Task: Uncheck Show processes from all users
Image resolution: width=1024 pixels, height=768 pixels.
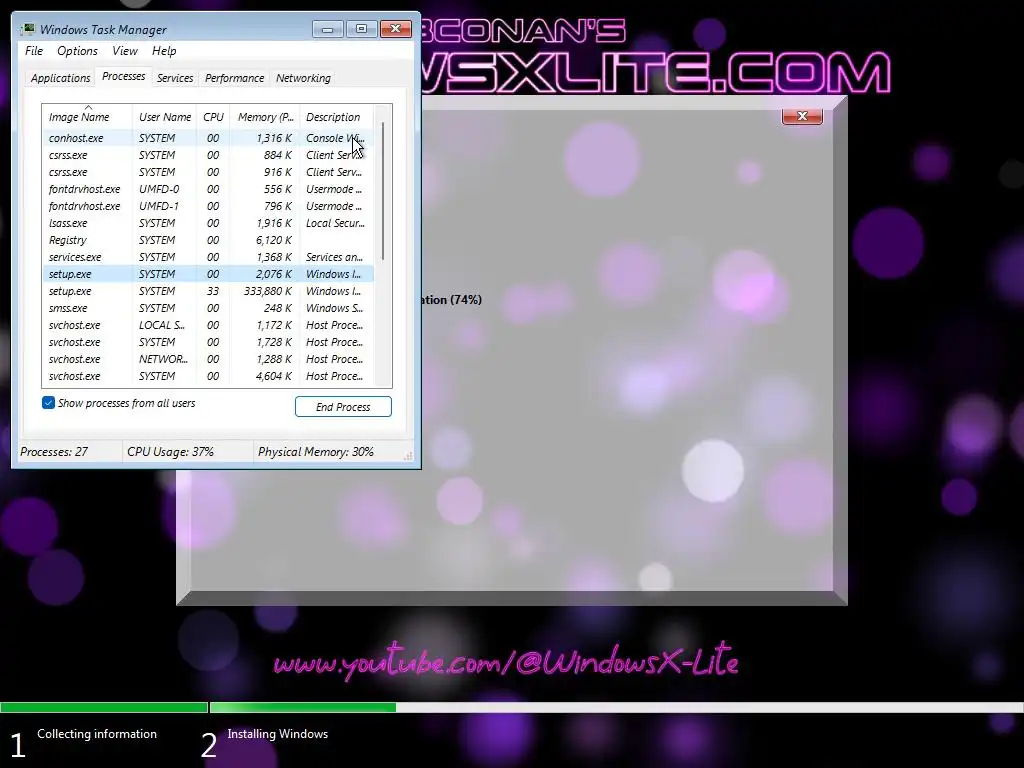Action: [x=48, y=403]
